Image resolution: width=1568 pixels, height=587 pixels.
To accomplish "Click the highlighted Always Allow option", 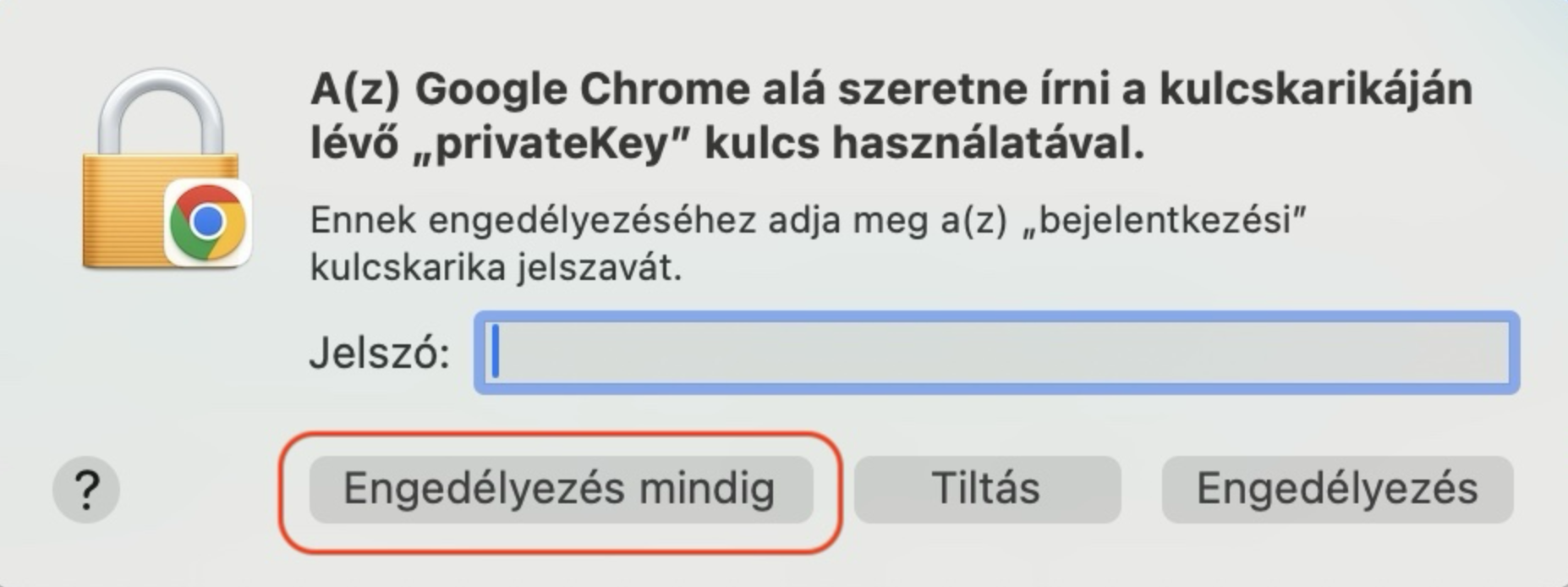I will (562, 491).
